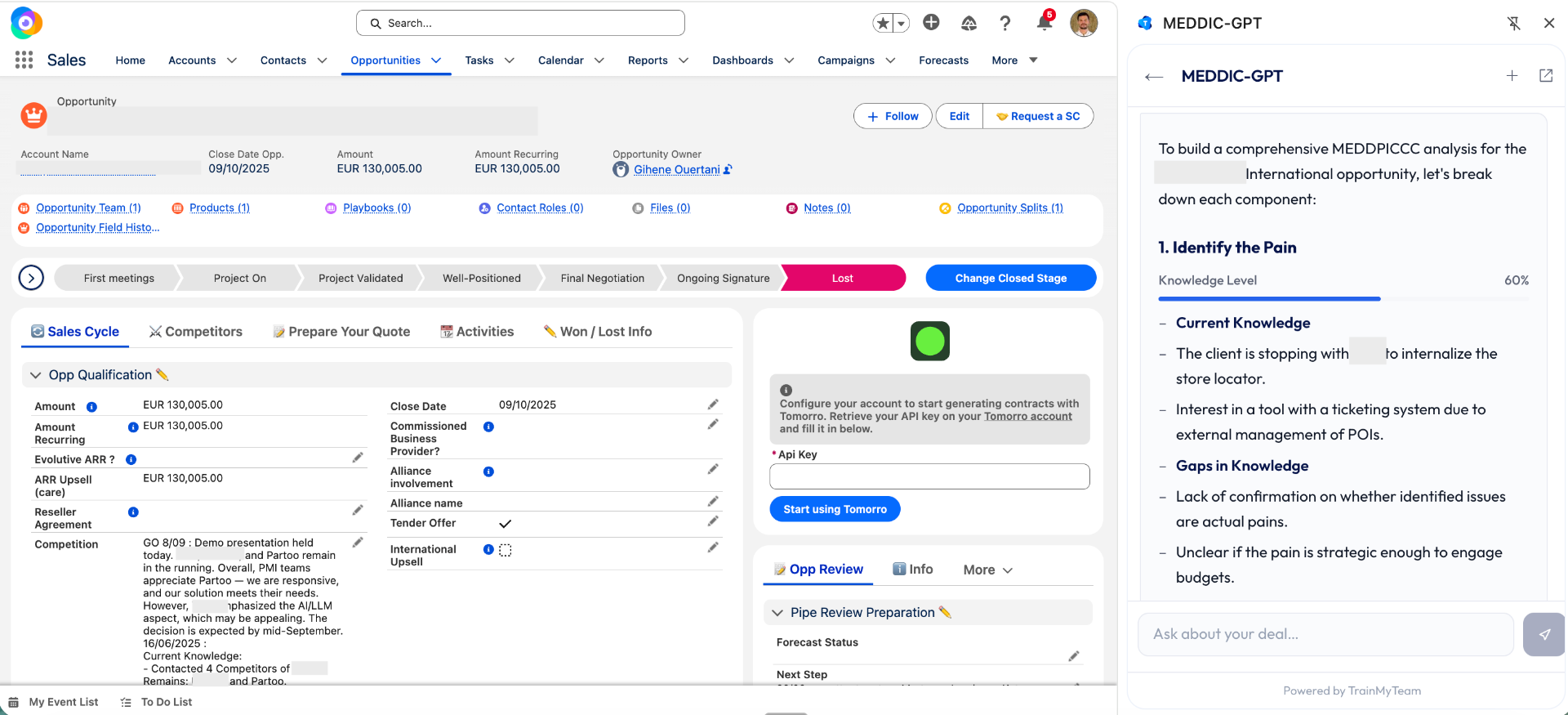Open the Home nav item

tap(130, 60)
